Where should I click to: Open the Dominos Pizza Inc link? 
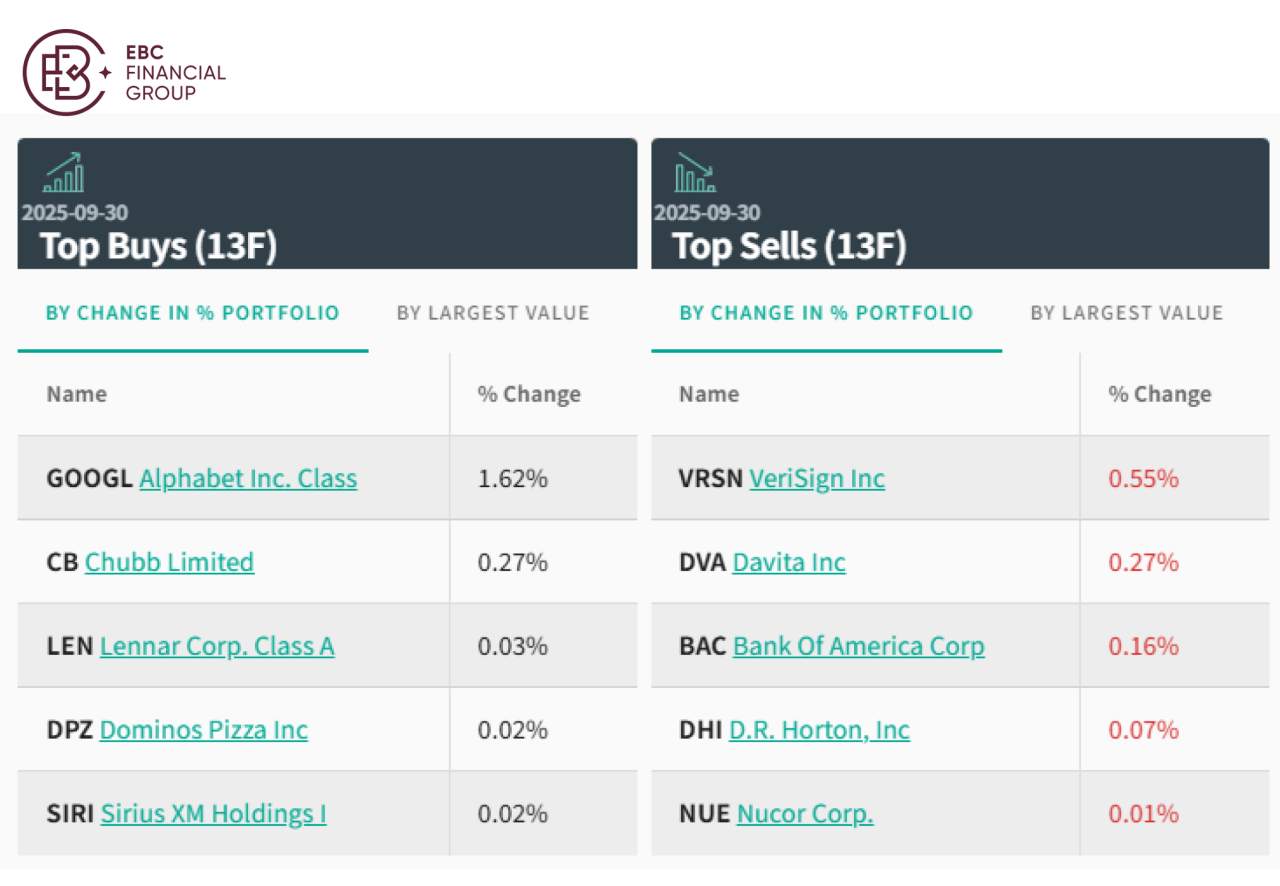click(x=204, y=730)
